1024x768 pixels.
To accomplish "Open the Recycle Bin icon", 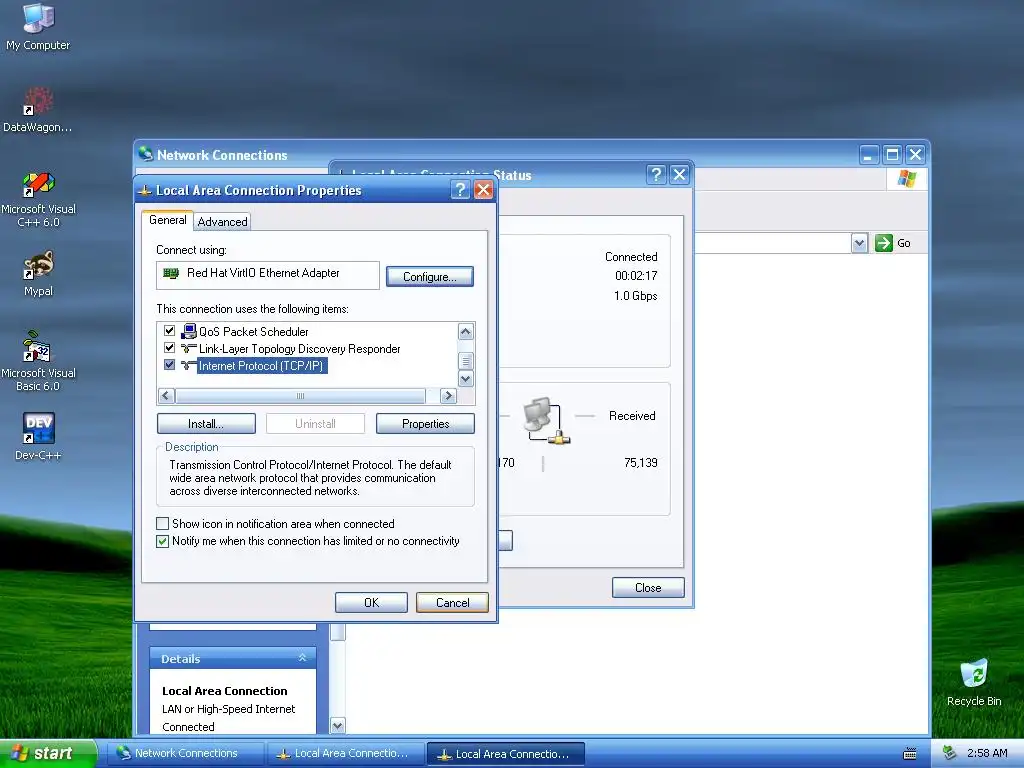I will pyautogui.click(x=974, y=682).
